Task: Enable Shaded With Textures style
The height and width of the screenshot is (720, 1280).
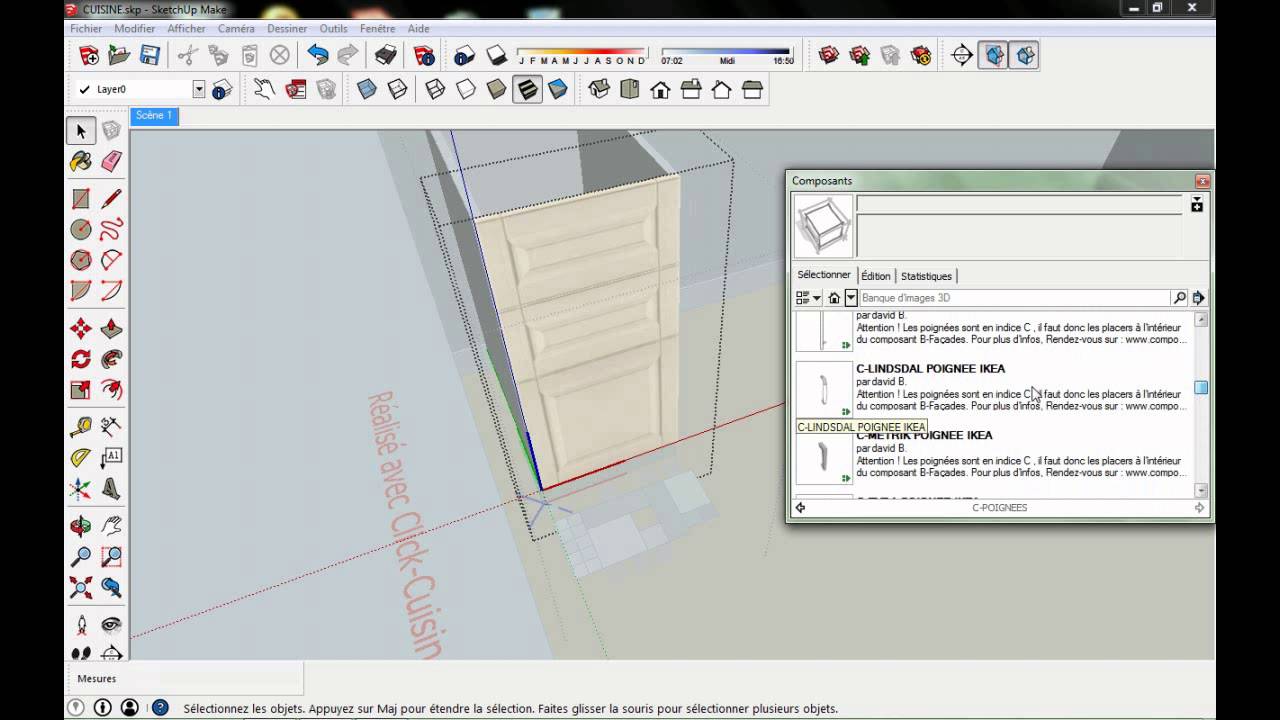Action: click(528, 89)
